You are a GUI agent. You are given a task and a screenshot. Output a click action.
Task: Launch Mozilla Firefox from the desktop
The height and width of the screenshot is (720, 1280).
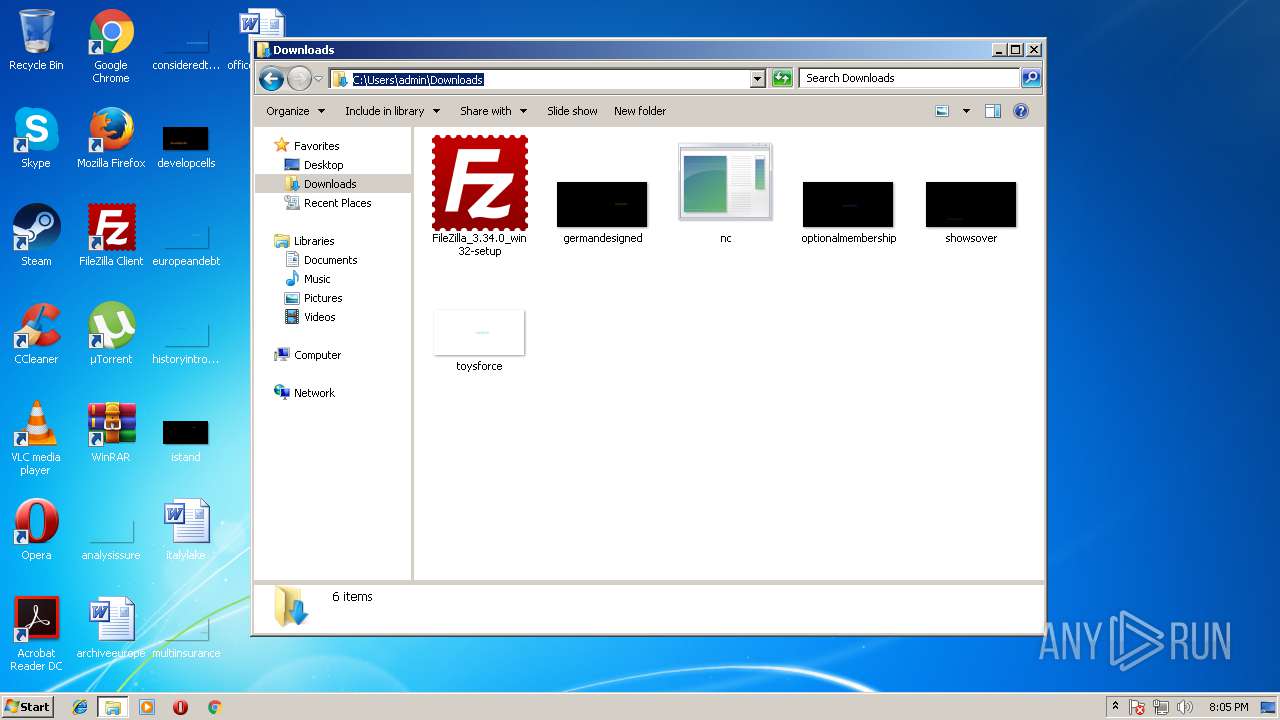[x=111, y=138]
